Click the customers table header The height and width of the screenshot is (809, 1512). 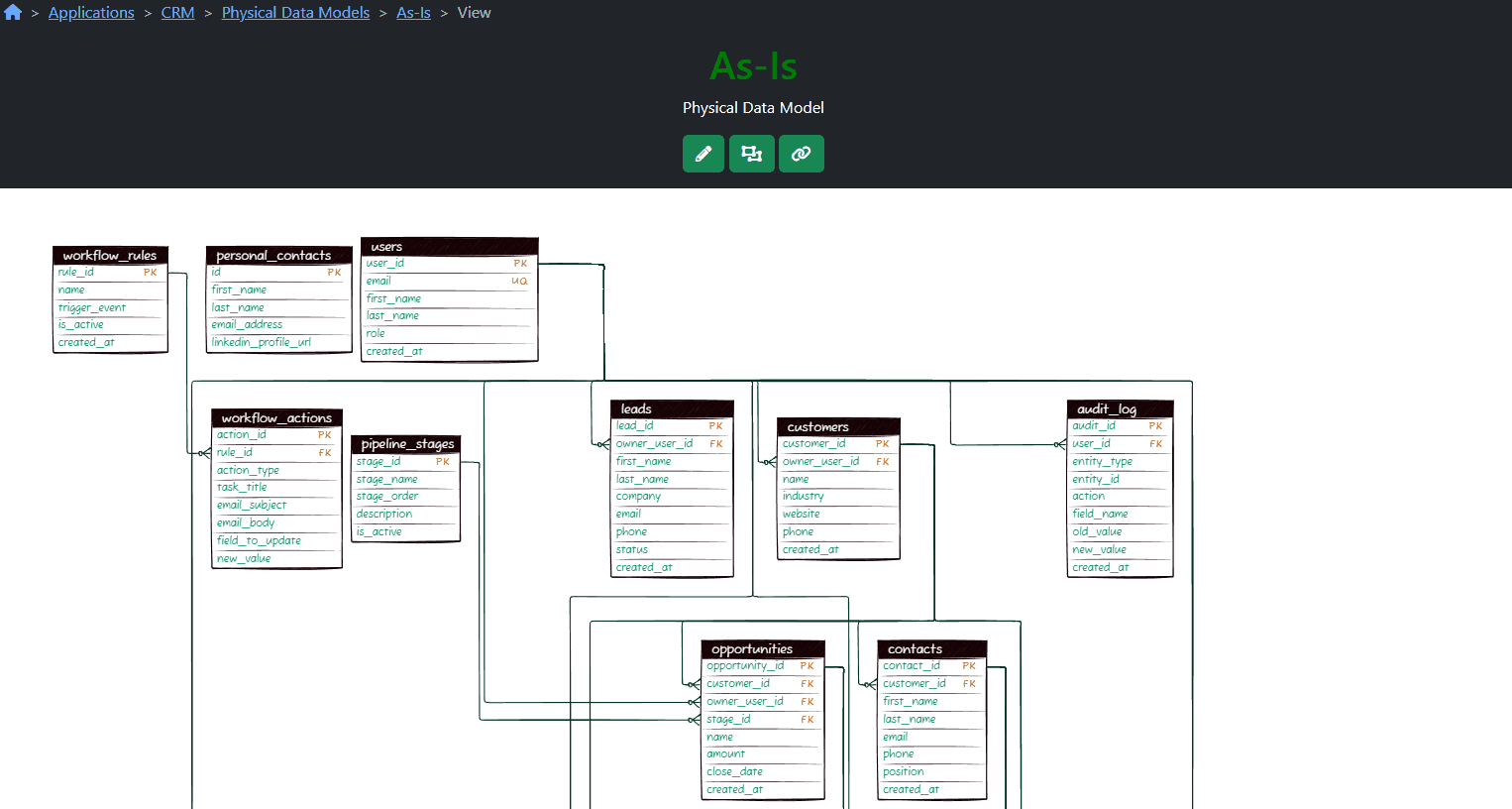coord(838,427)
